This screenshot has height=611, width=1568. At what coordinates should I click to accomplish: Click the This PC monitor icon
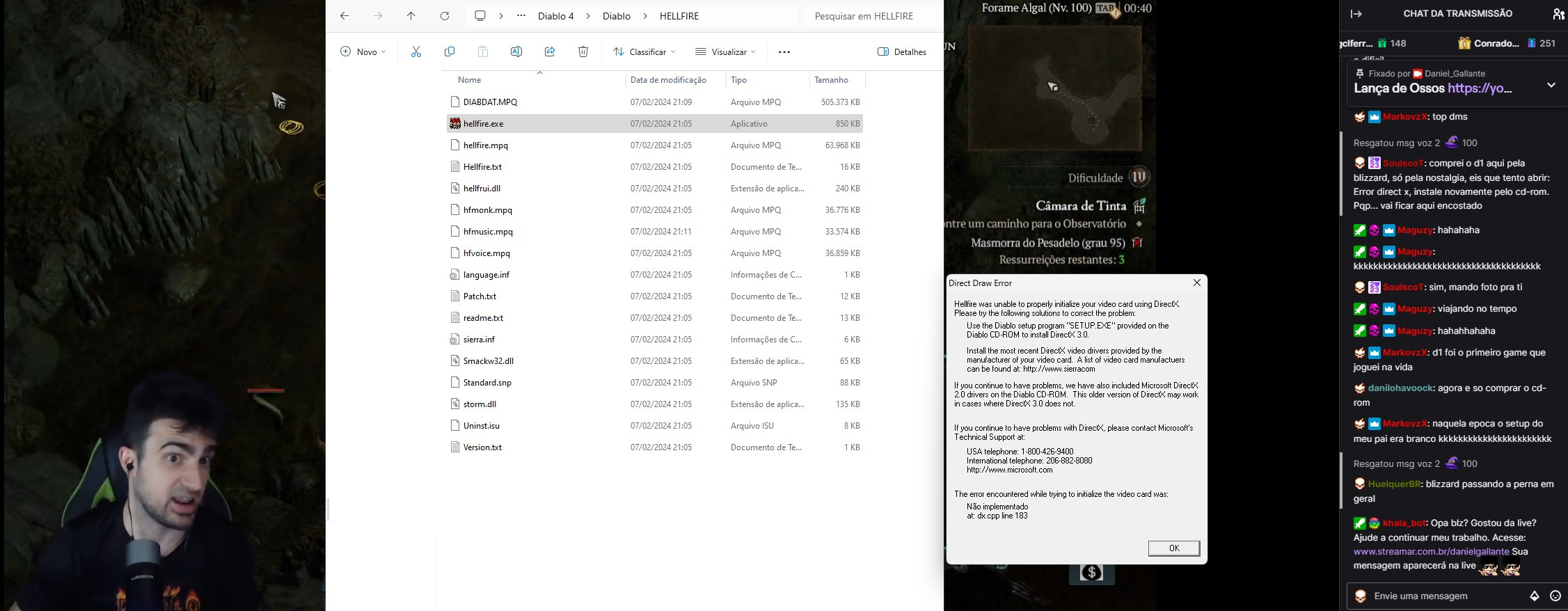click(x=480, y=16)
